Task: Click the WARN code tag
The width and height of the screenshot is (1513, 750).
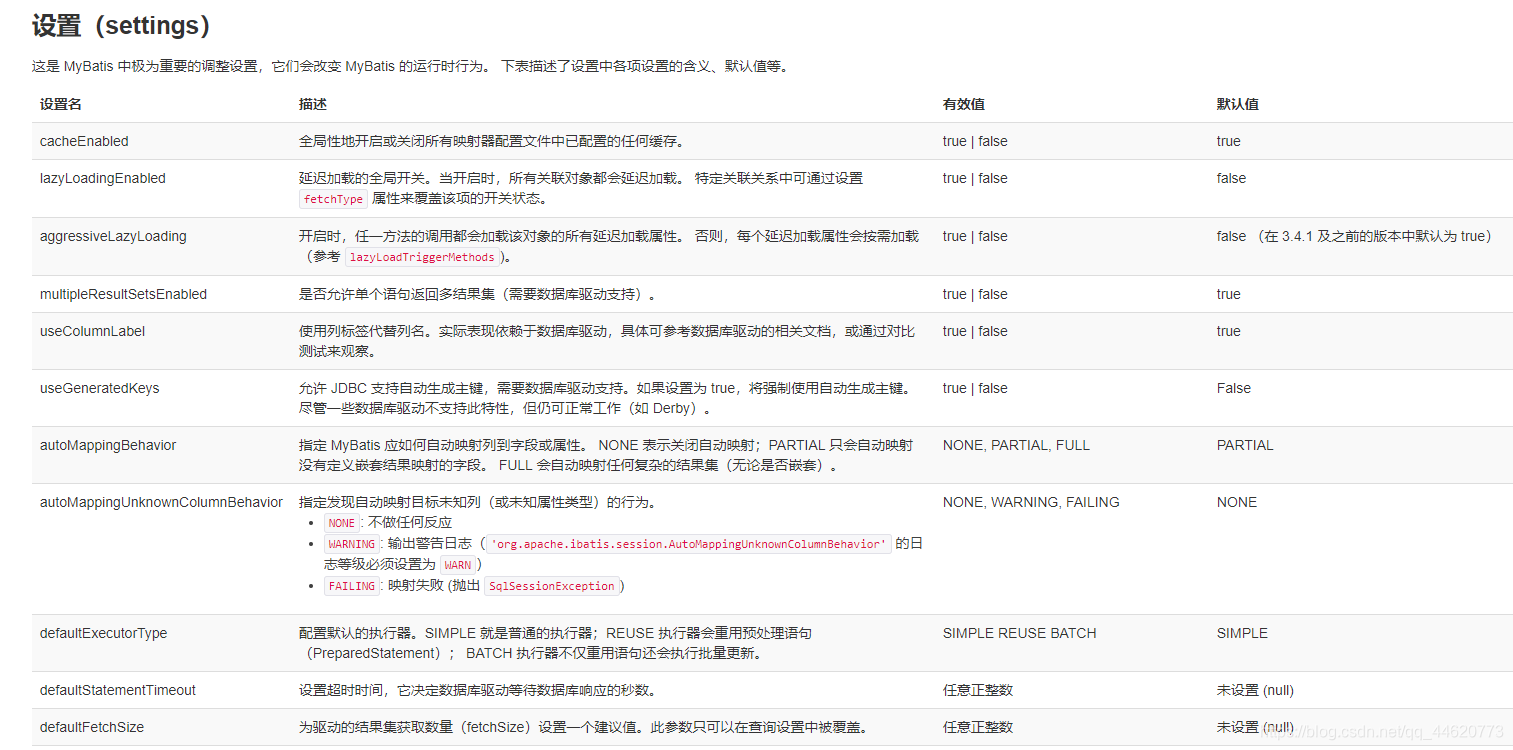Action: click(x=457, y=565)
